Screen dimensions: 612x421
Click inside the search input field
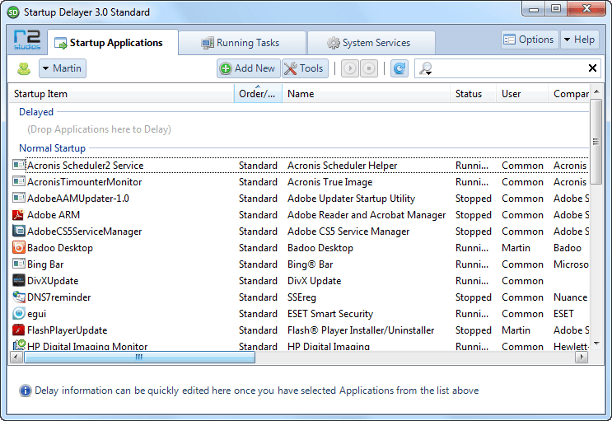coord(508,68)
